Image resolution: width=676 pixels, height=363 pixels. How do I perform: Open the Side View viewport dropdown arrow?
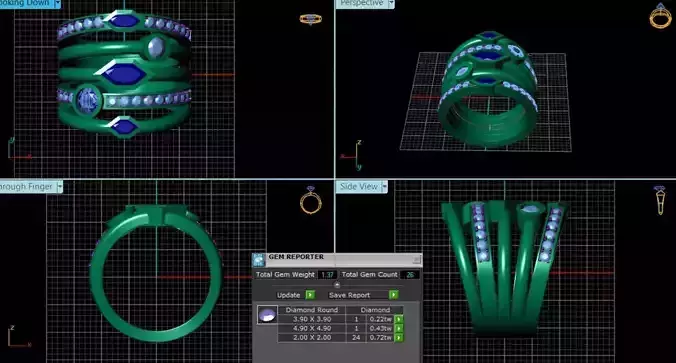pyautogui.click(x=384, y=187)
